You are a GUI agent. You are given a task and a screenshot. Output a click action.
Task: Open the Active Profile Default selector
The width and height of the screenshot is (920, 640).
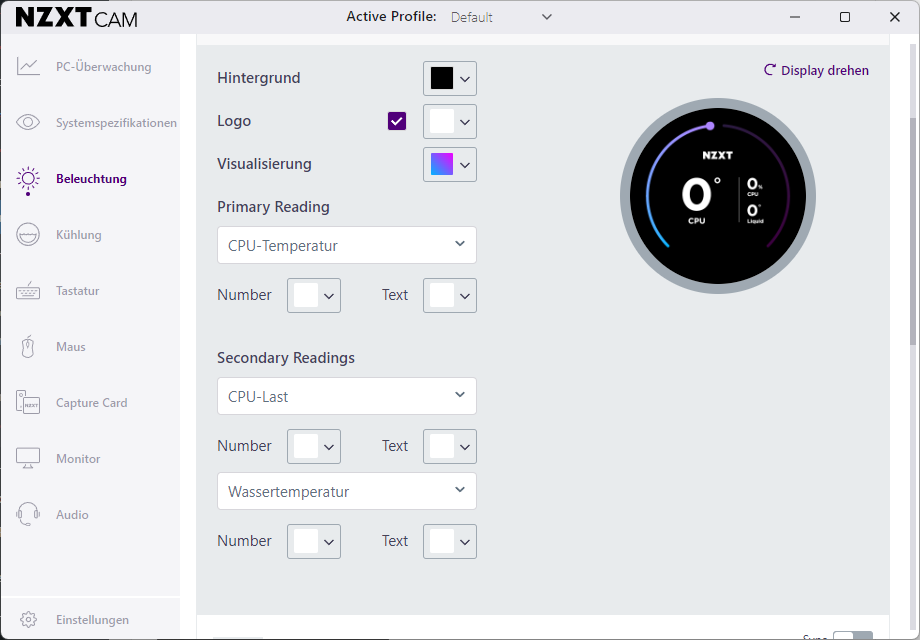point(501,17)
